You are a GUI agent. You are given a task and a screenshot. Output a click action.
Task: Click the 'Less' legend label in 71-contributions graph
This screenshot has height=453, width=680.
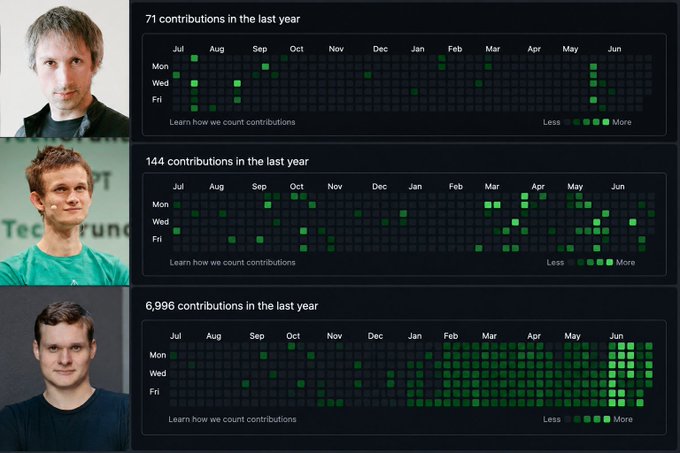(x=551, y=122)
